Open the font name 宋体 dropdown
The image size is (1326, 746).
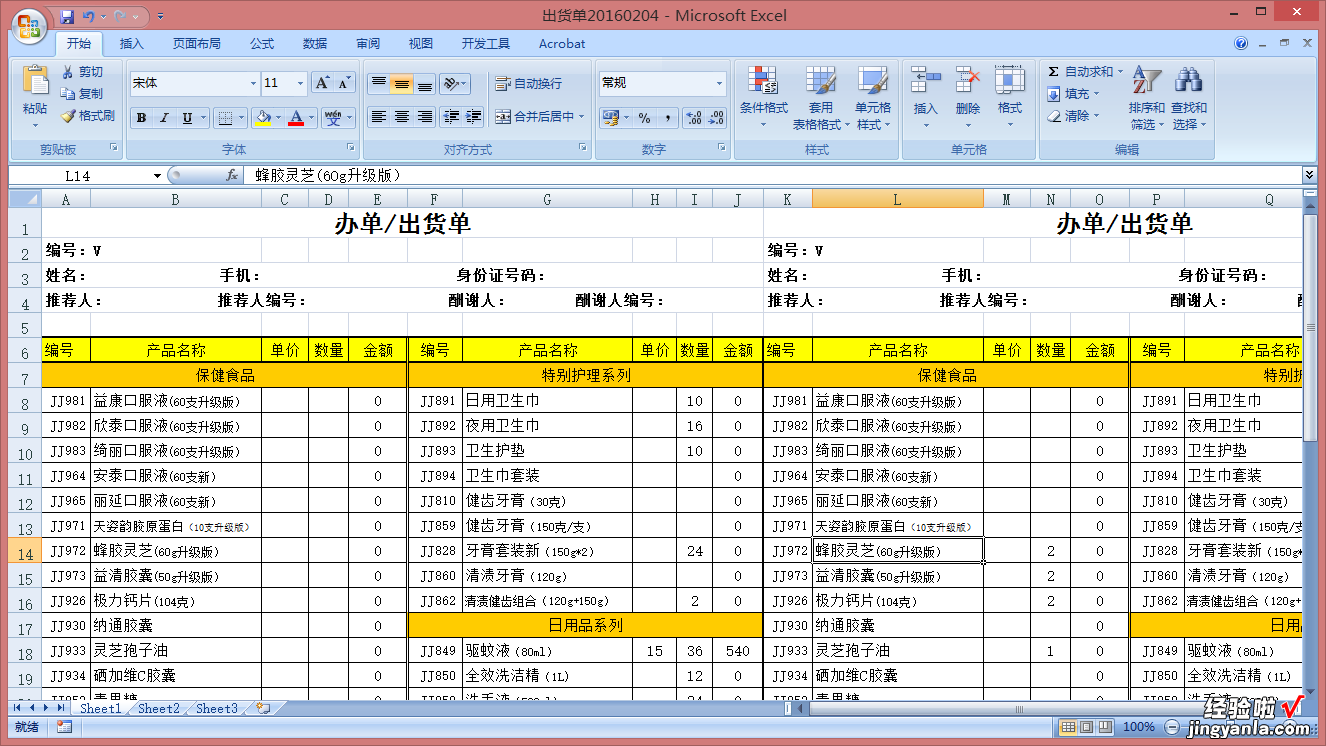[253, 83]
